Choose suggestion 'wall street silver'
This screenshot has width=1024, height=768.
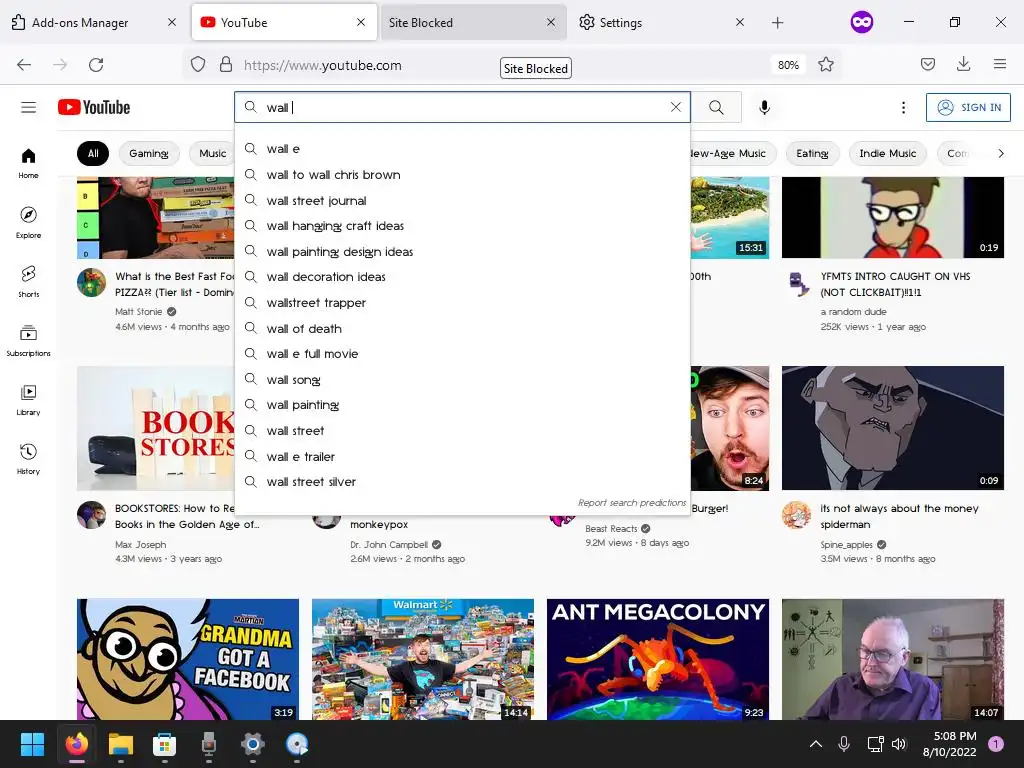pos(462,482)
